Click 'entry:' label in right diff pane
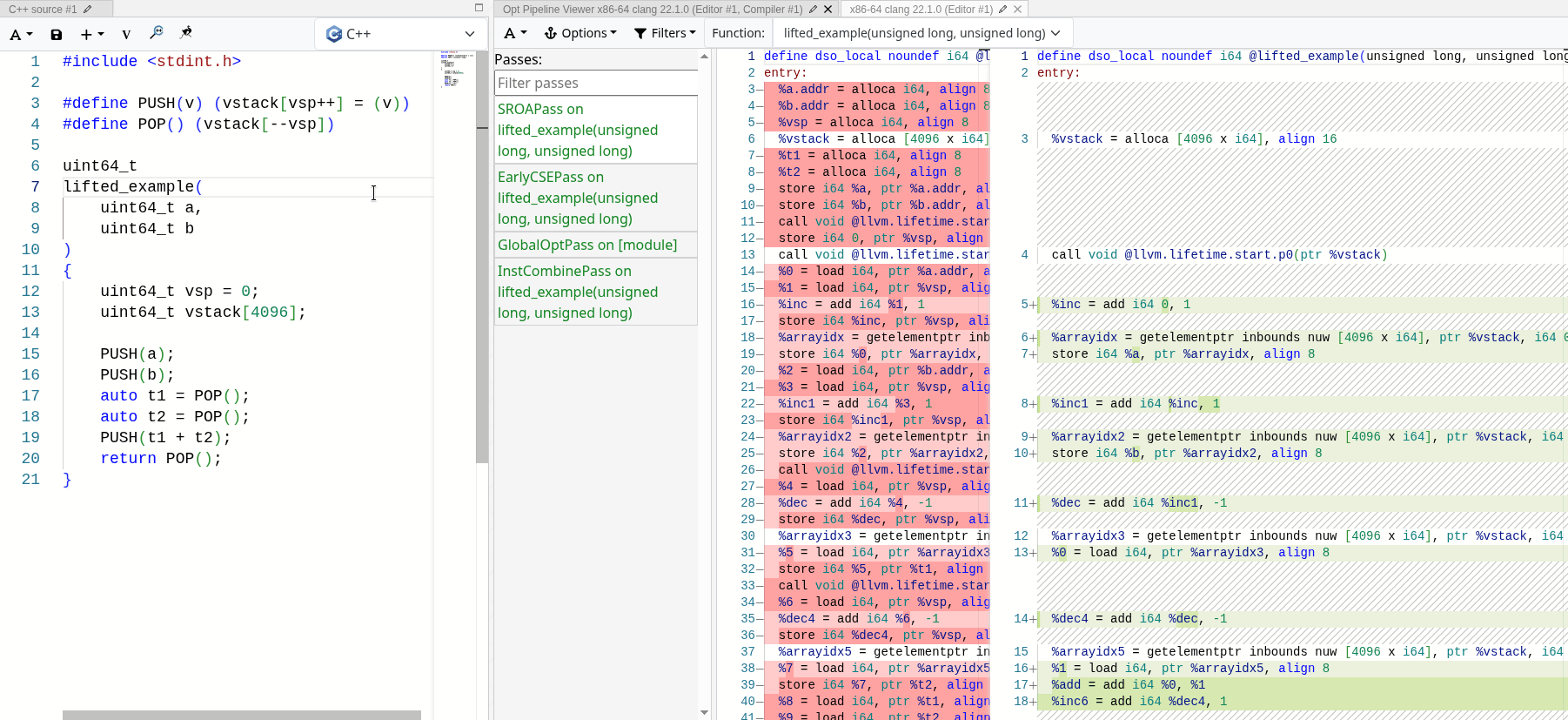This screenshot has width=1568, height=720. click(1058, 72)
